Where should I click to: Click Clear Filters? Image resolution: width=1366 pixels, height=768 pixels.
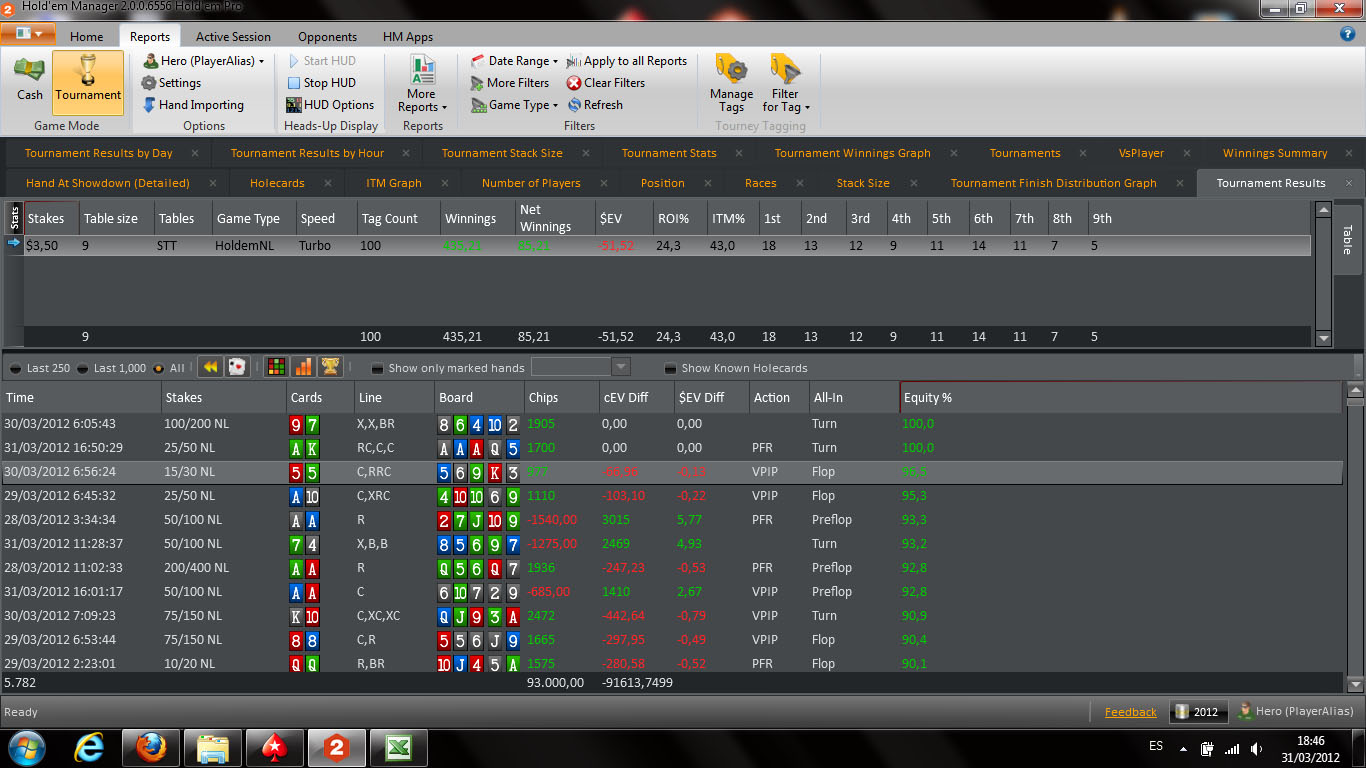click(x=606, y=83)
